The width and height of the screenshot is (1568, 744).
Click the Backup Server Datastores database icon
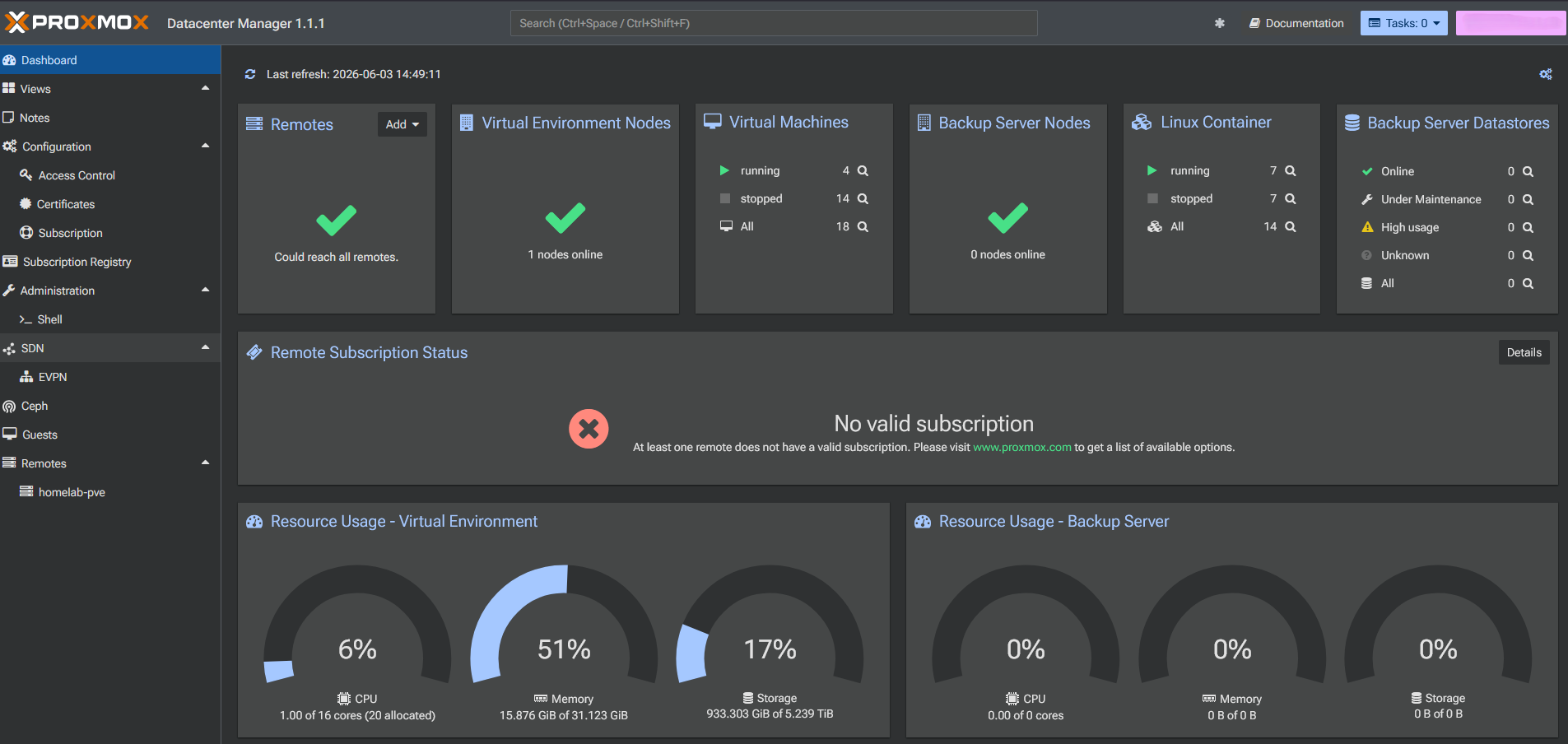pyautogui.click(x=1352, y=123)
